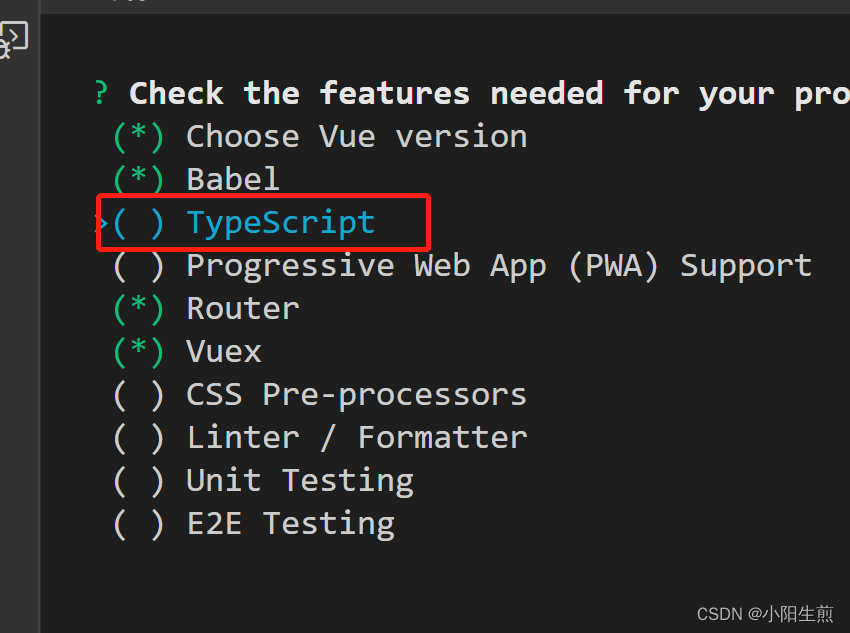The width and height of the screenshot is (850, 633).
Task: Click the 'Vuex' option label
Action: tap(224, 352)
